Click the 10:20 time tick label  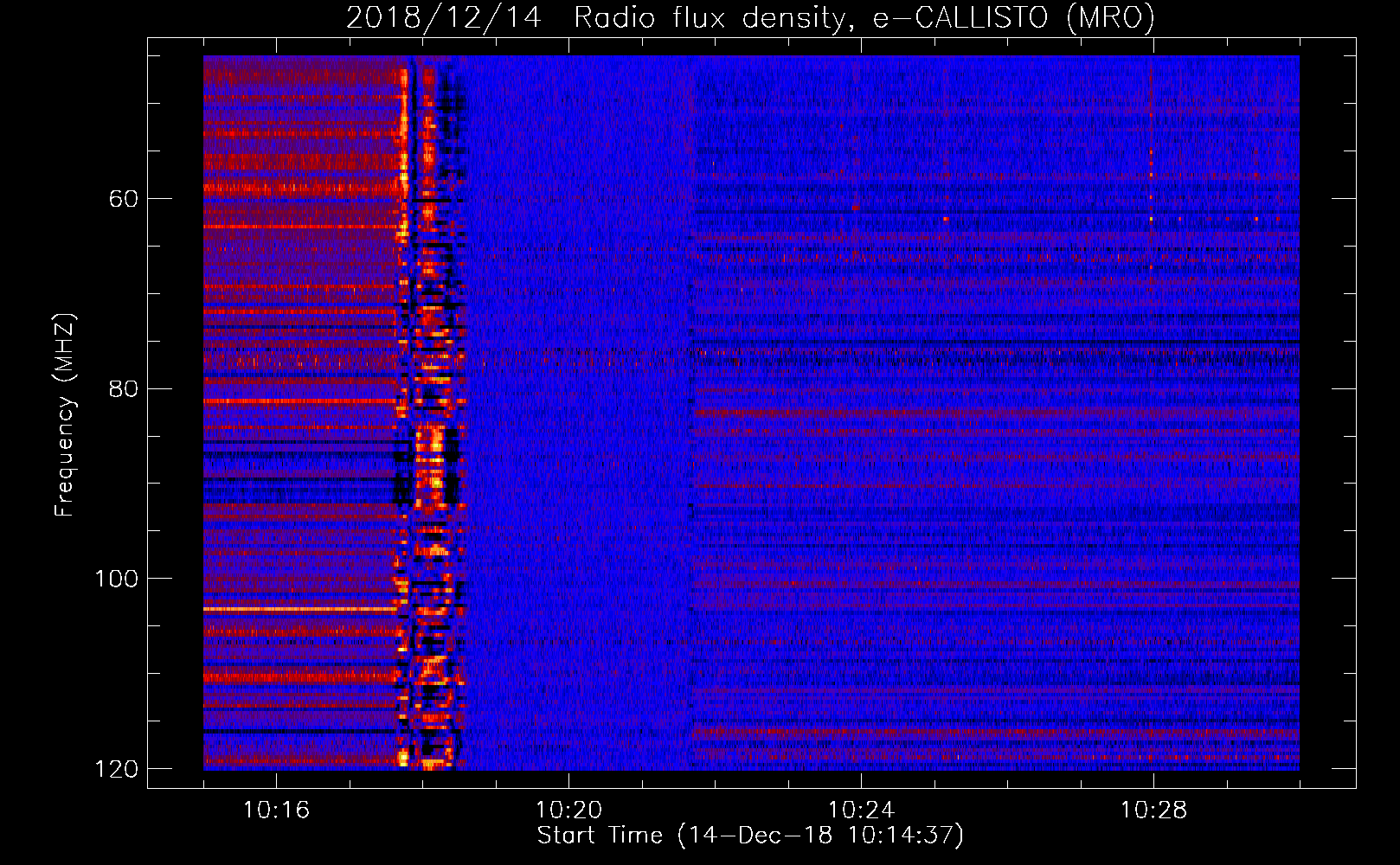pyautogui.click(x=568, y=811)
